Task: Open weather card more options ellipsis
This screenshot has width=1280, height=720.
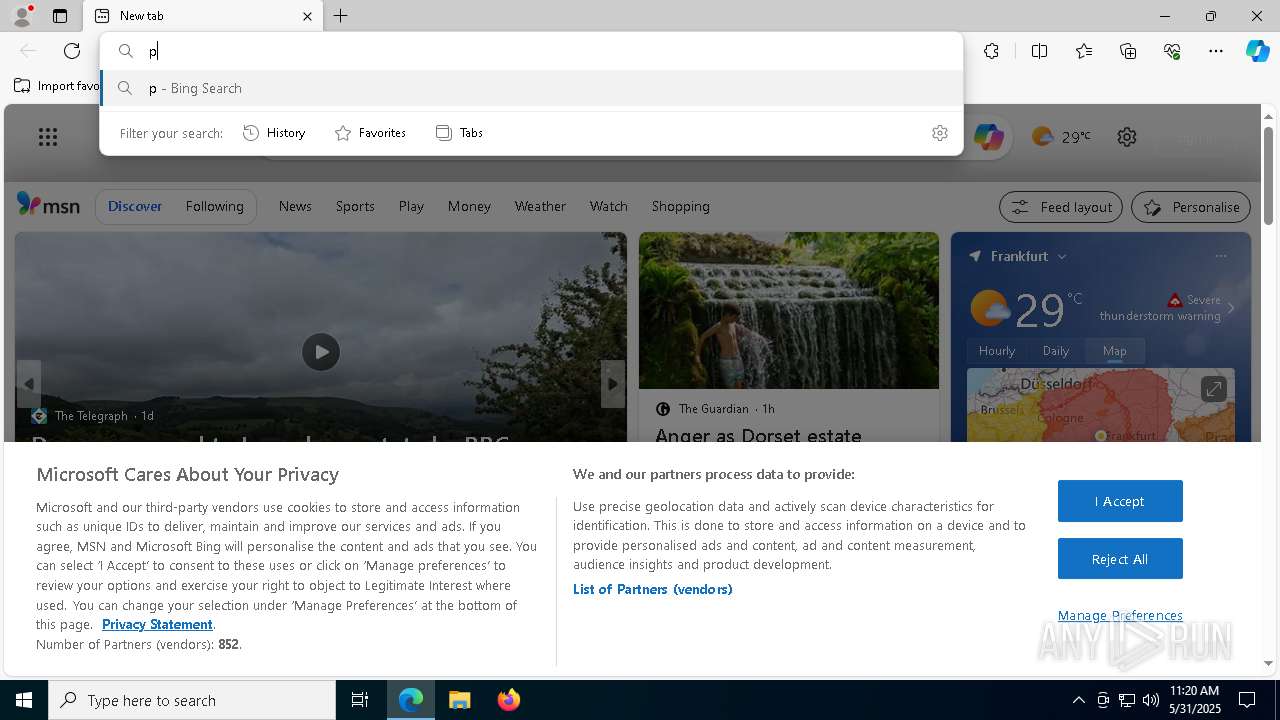Action: pos(1220,256)
